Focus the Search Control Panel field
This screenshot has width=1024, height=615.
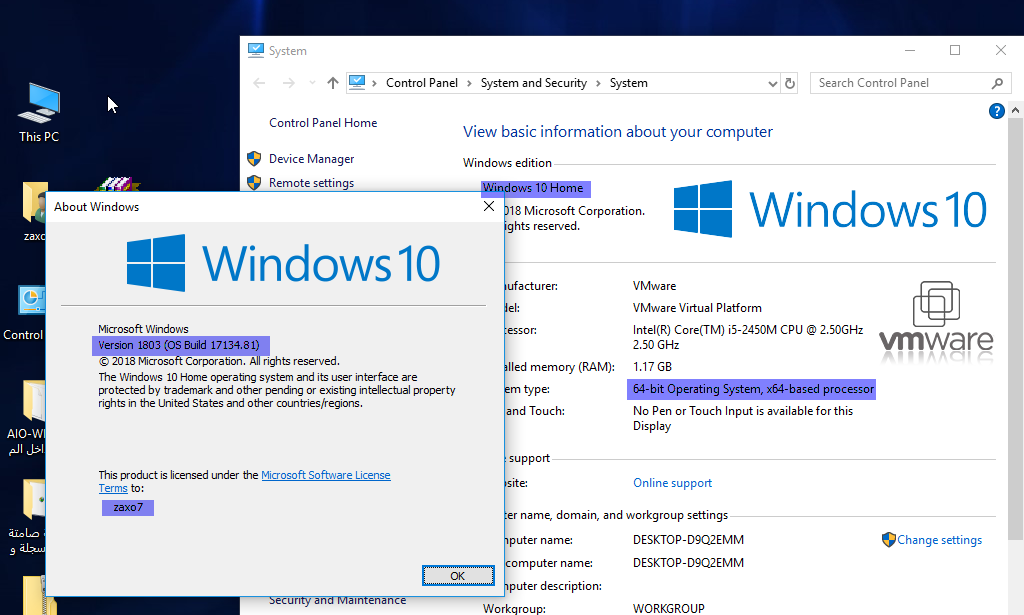(900, 83)
